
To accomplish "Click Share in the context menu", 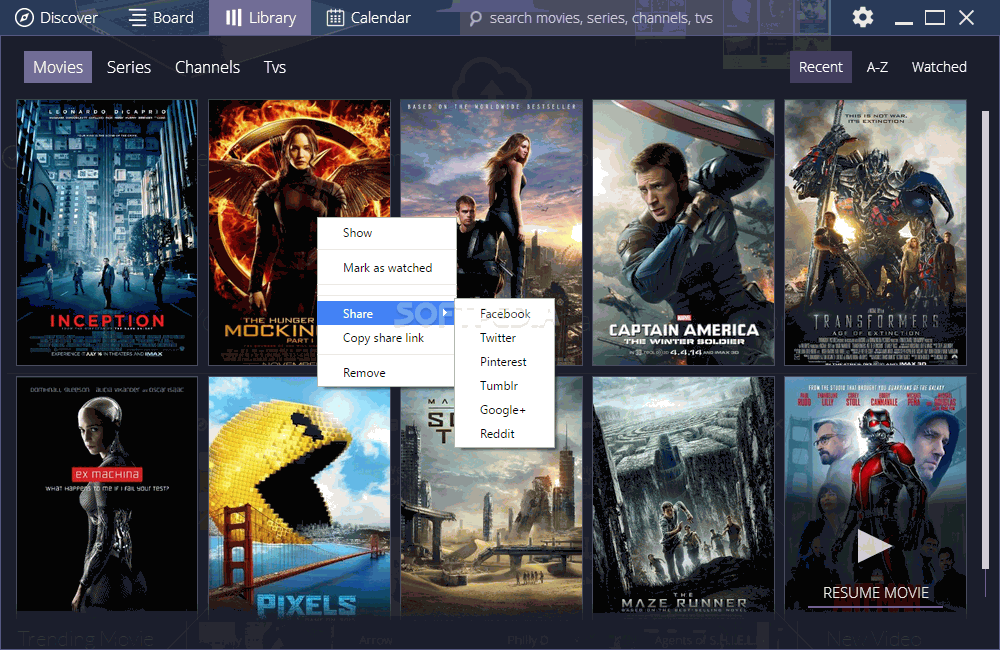I will (386, 313).
